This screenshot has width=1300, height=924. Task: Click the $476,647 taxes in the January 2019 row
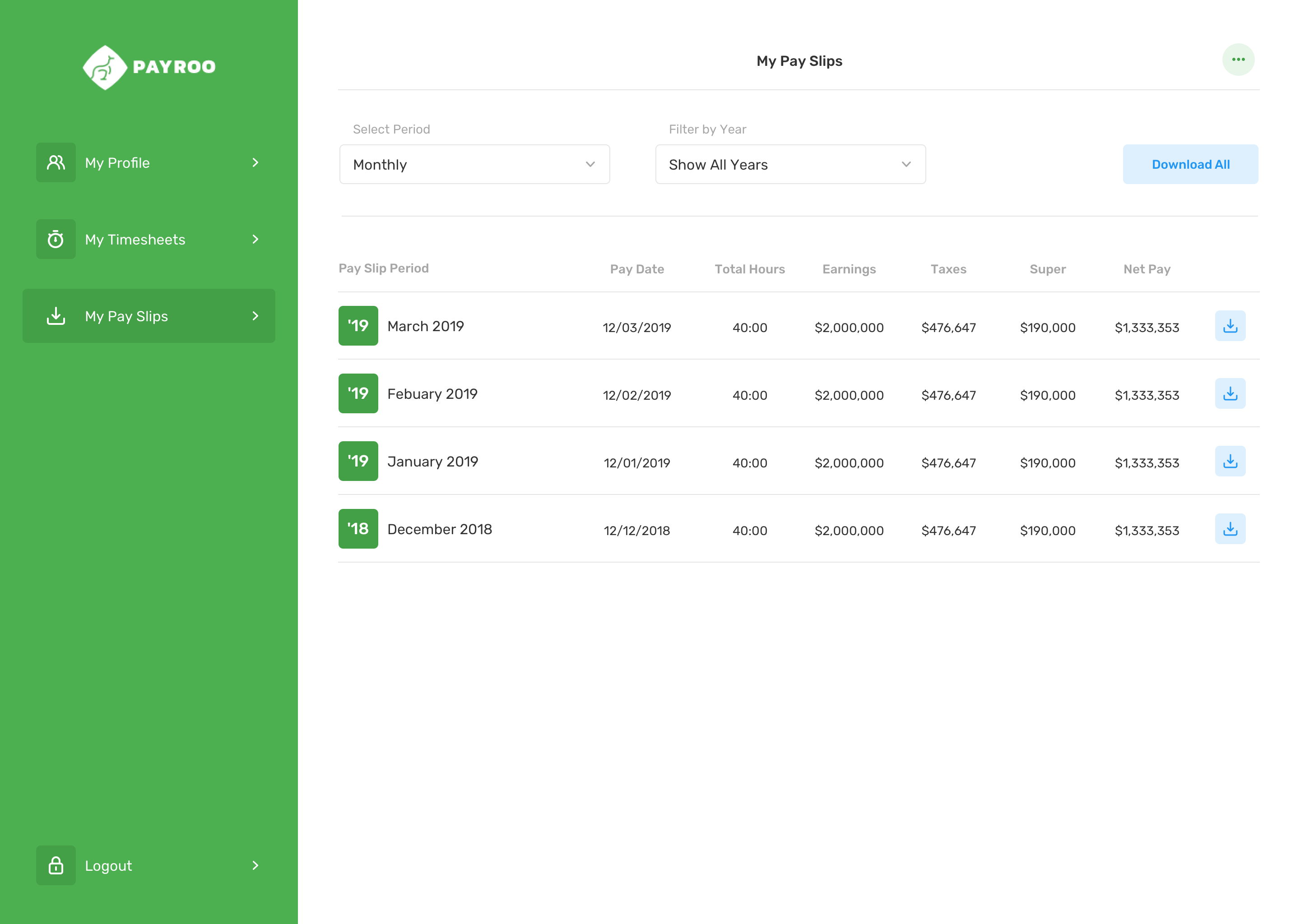tap(948, 463)
